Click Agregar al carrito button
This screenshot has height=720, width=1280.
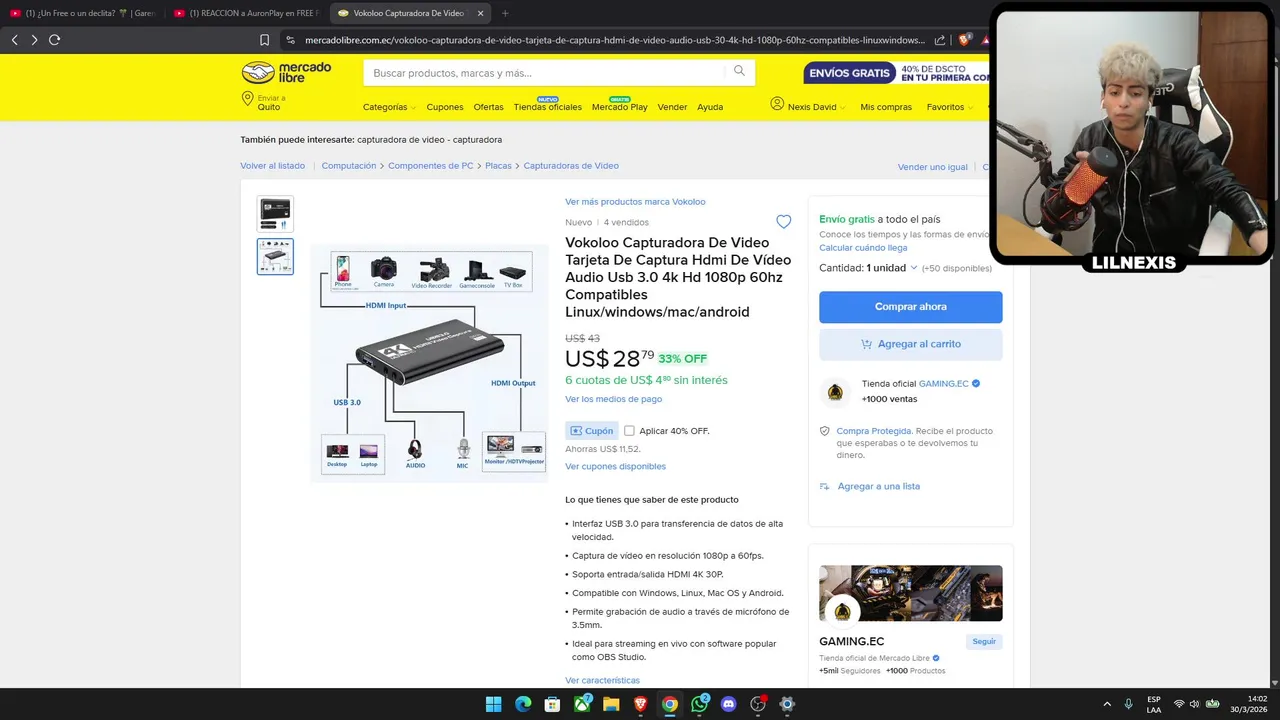(x=910, y=344)
